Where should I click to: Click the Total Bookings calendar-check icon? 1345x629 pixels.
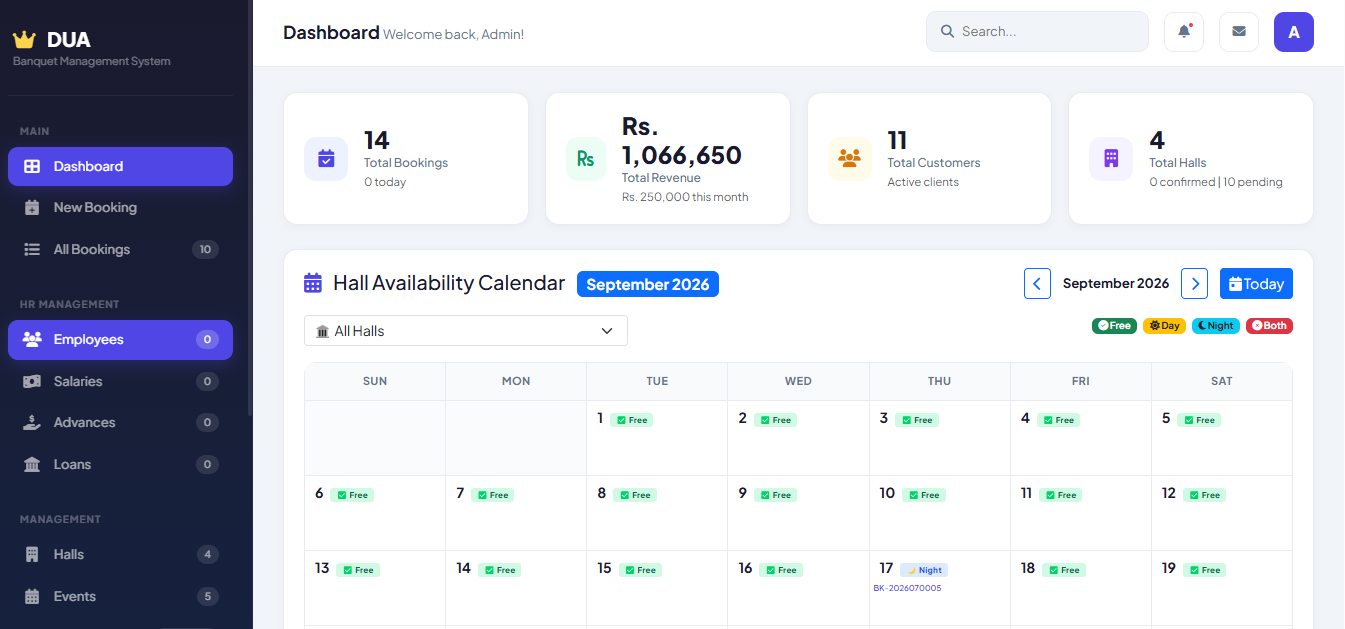(326, 159)
